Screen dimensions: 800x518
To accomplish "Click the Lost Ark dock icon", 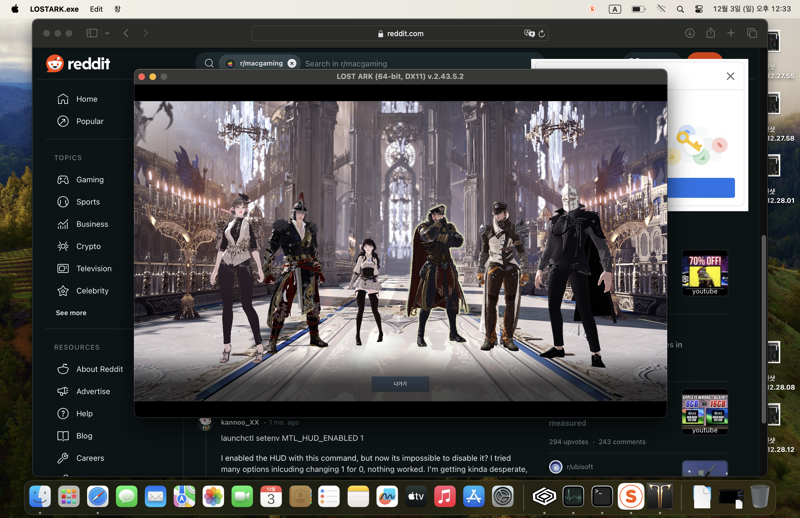I will pyautogui.click(x=660, y=496).
